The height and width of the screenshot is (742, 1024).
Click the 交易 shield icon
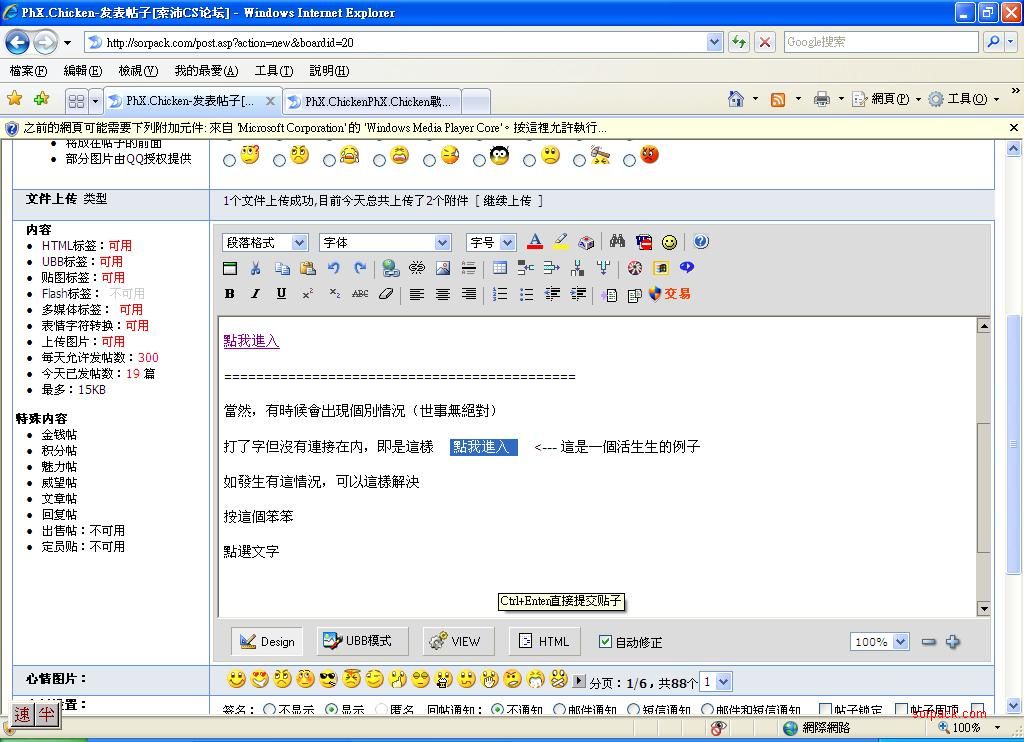coord(669,294)
